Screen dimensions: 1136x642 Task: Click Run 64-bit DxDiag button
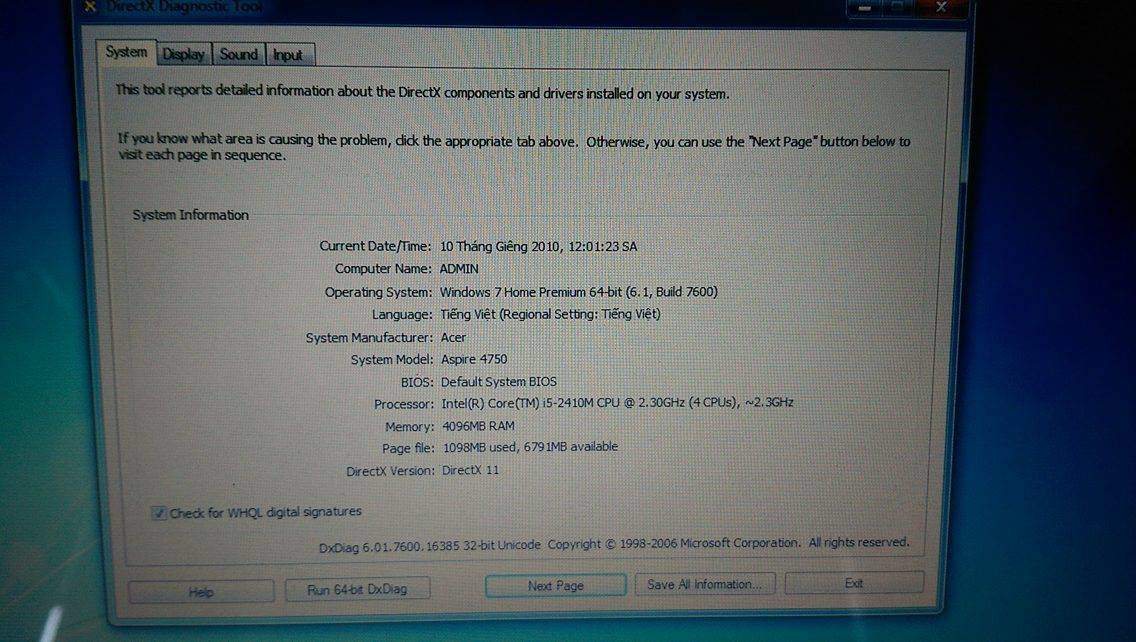point(357,589)
